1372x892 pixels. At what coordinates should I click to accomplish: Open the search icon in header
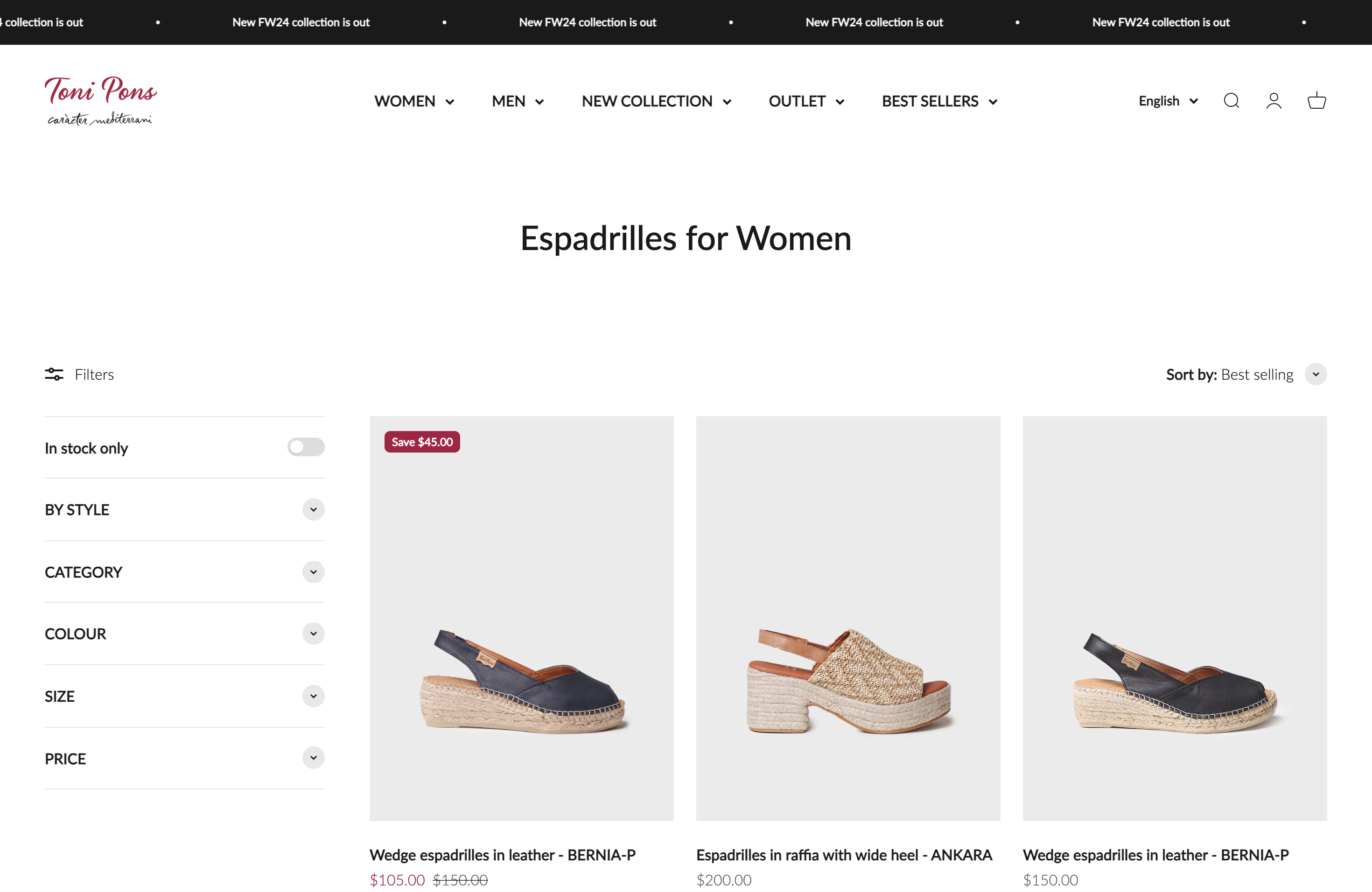tap(1231, 101)
